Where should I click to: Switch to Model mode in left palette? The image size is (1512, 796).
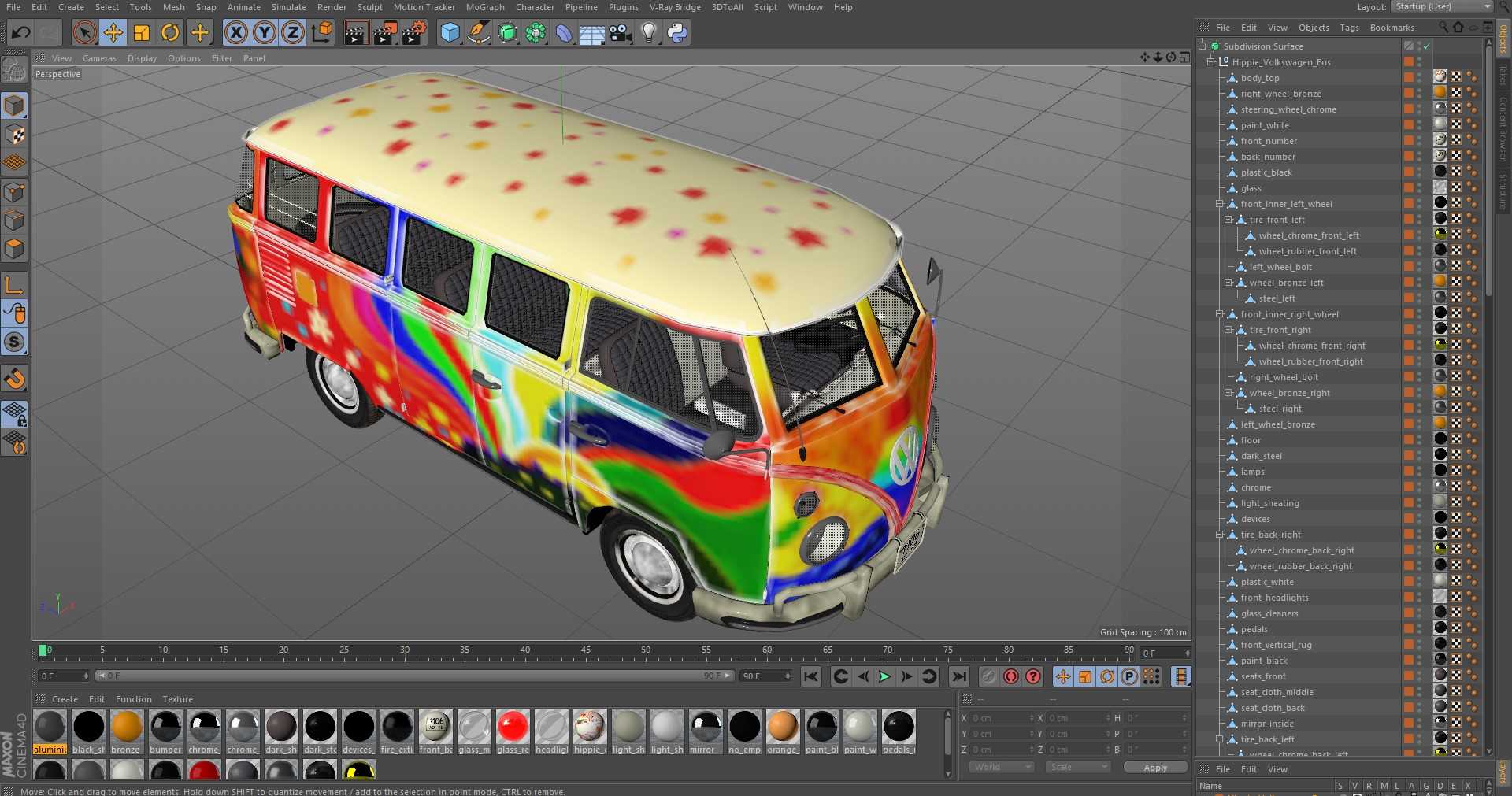click(x=14, y=106)
